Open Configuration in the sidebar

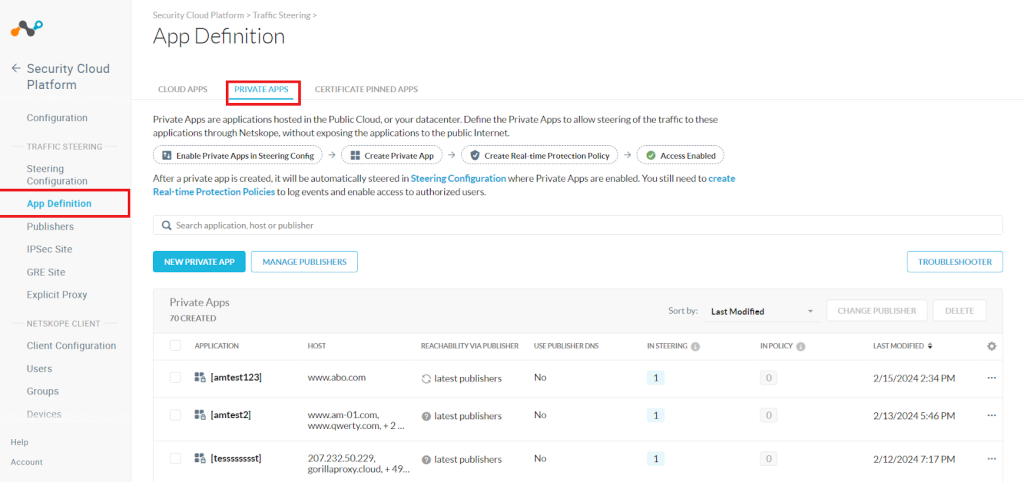pyautogui.click(x=57, y=118)
